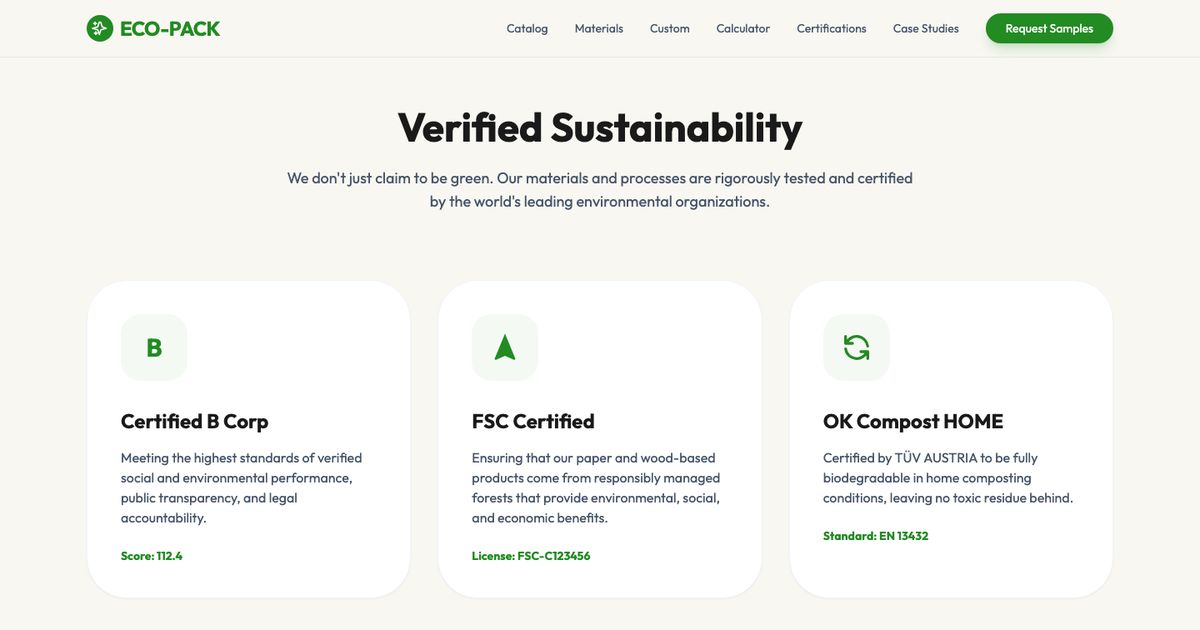1200x630 pixels.
Task: Click the TÜV AUSTRIA description paragraph
Action: 948,478
